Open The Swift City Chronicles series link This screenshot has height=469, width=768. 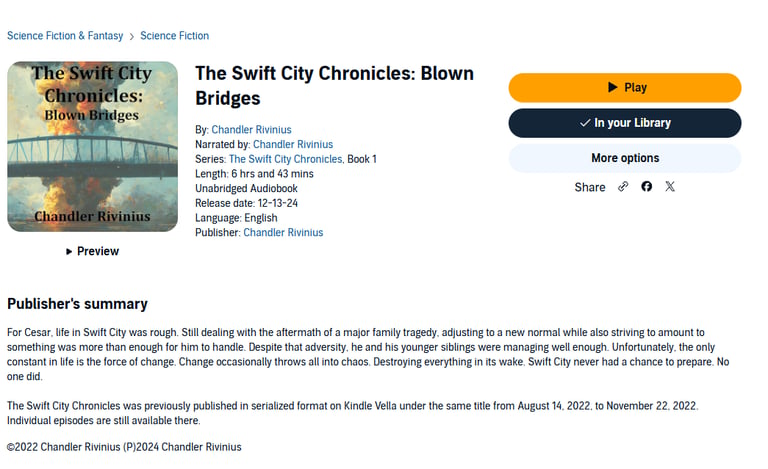point(286,159)
